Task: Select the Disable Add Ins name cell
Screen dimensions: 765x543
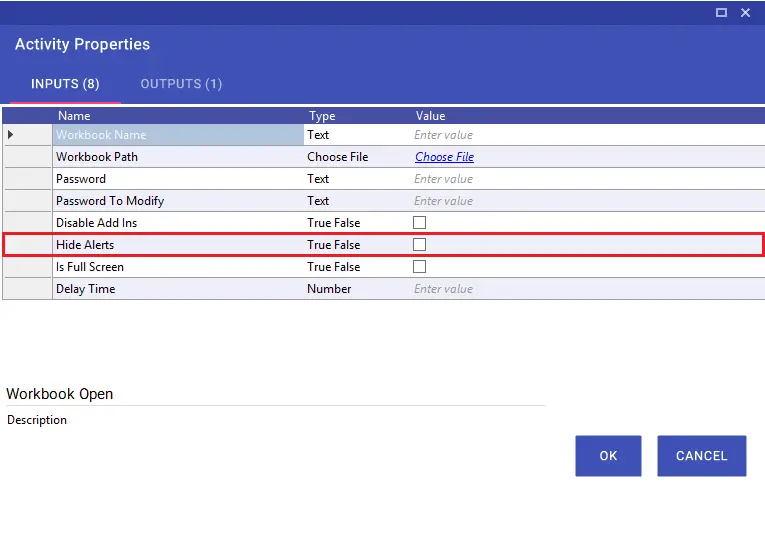Action: (x=178, y=222)
